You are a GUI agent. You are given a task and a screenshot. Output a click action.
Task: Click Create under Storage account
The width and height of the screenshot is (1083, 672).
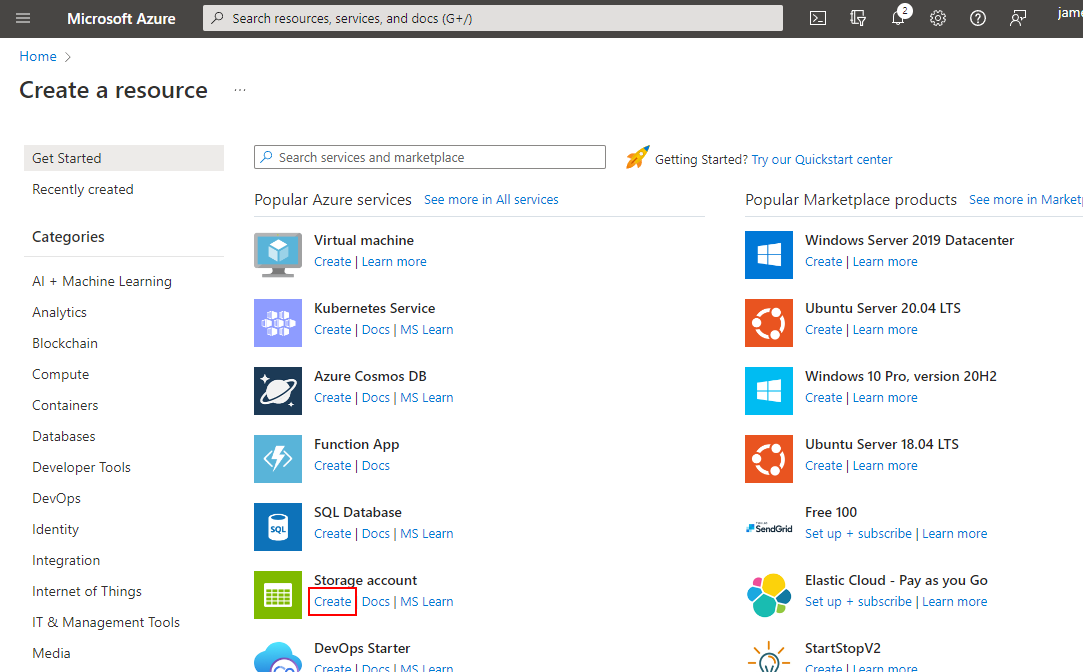(x=333, y=602)
